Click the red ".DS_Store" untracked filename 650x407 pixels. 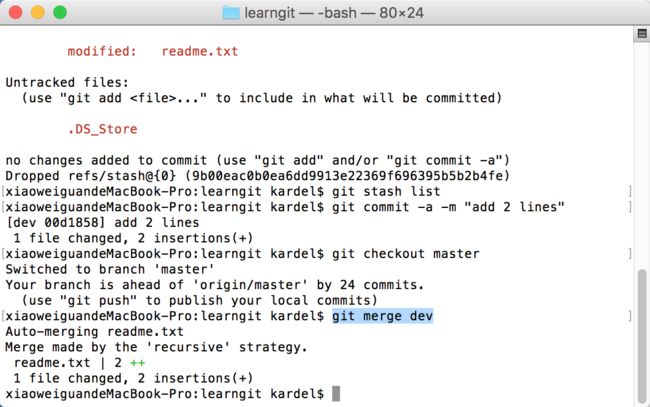point(102,129)
